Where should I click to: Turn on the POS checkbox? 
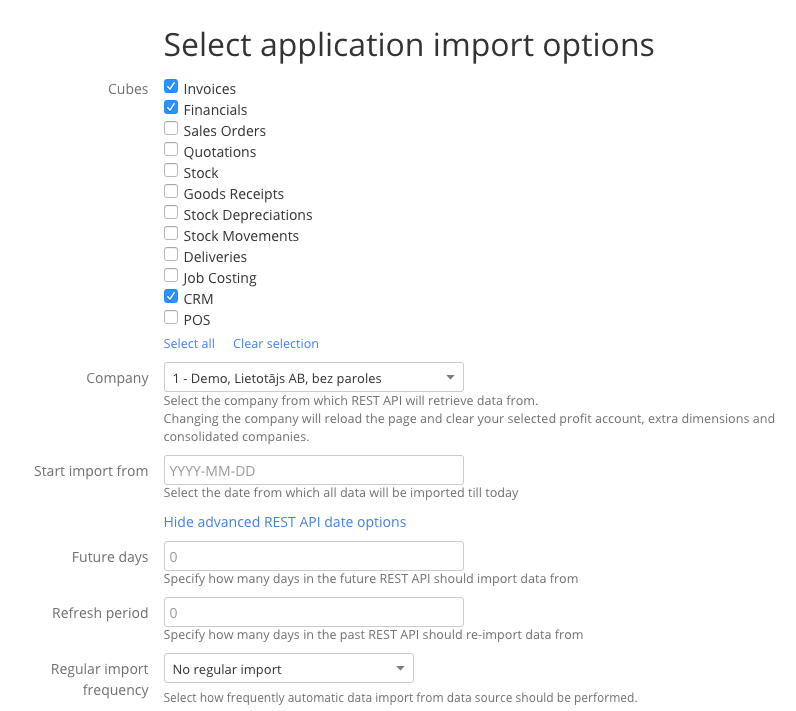coord(171,319)
